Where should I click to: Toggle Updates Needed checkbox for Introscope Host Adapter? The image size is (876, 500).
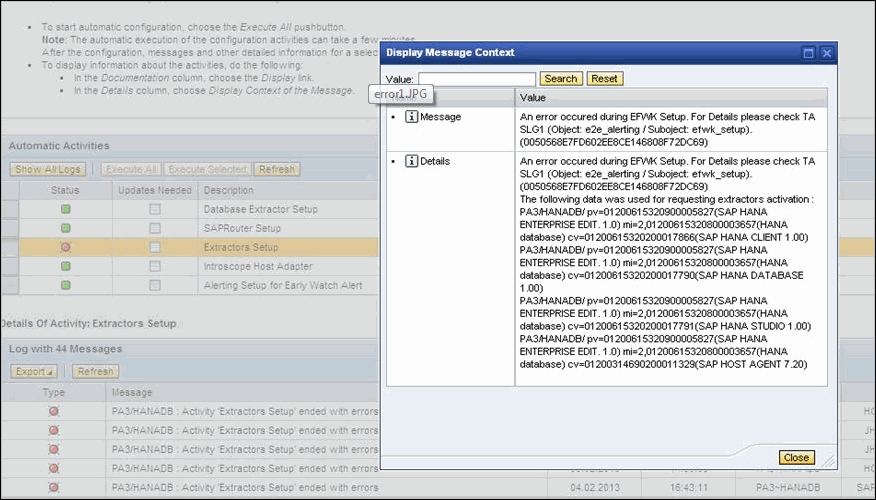pos(155,266)
